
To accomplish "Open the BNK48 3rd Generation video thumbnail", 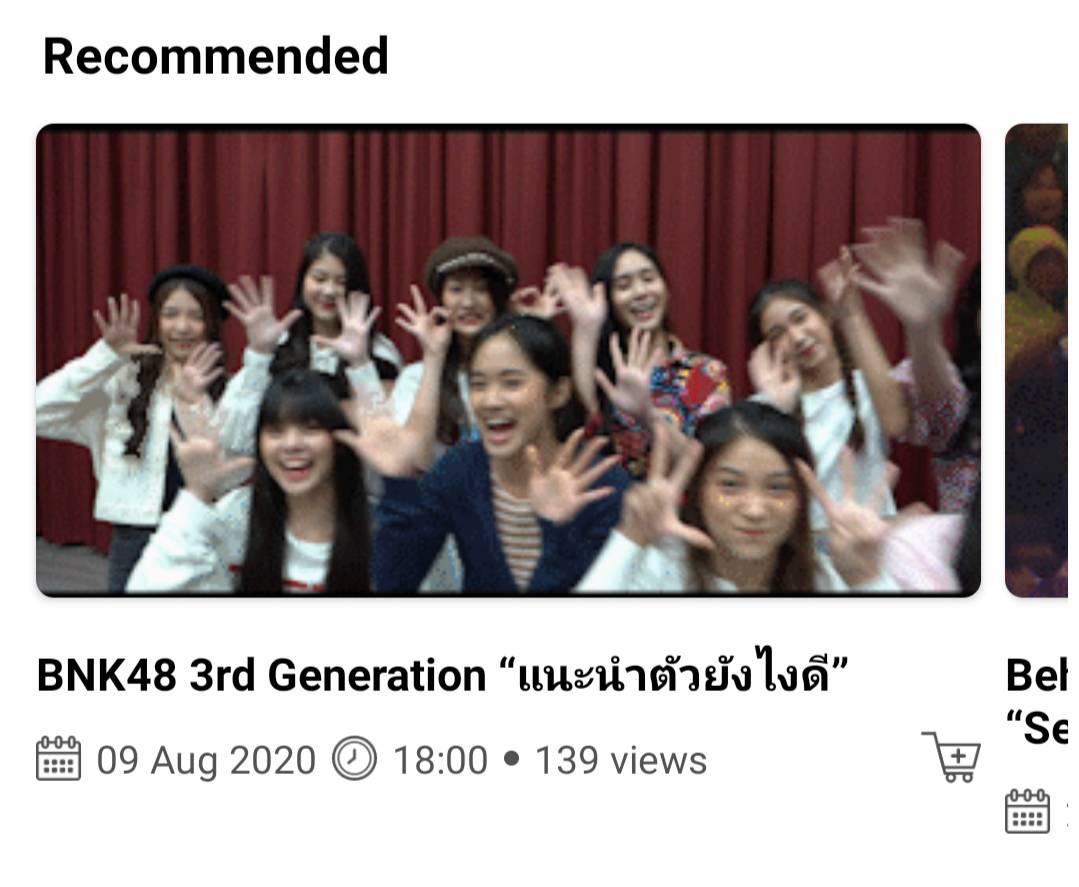I will point(509,361).
